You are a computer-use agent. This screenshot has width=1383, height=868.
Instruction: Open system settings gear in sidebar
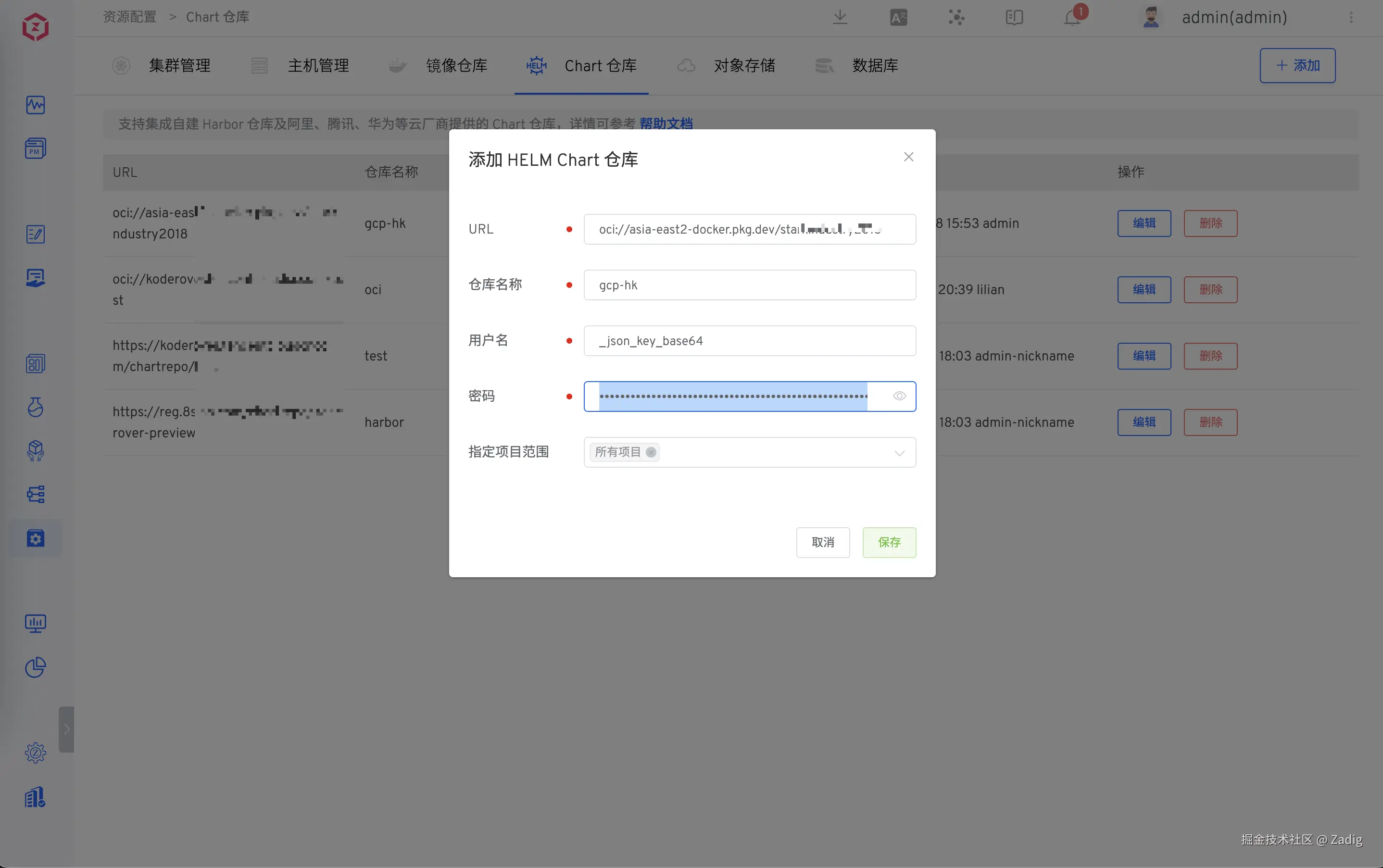click(36, 753)
